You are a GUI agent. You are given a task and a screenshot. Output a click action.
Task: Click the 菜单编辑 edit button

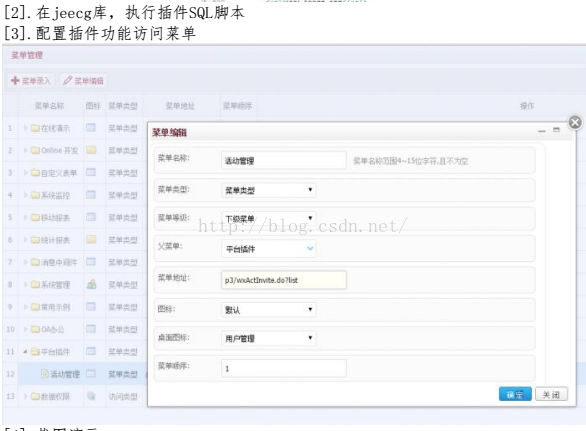pyautogui.click(x=84, y=81)
